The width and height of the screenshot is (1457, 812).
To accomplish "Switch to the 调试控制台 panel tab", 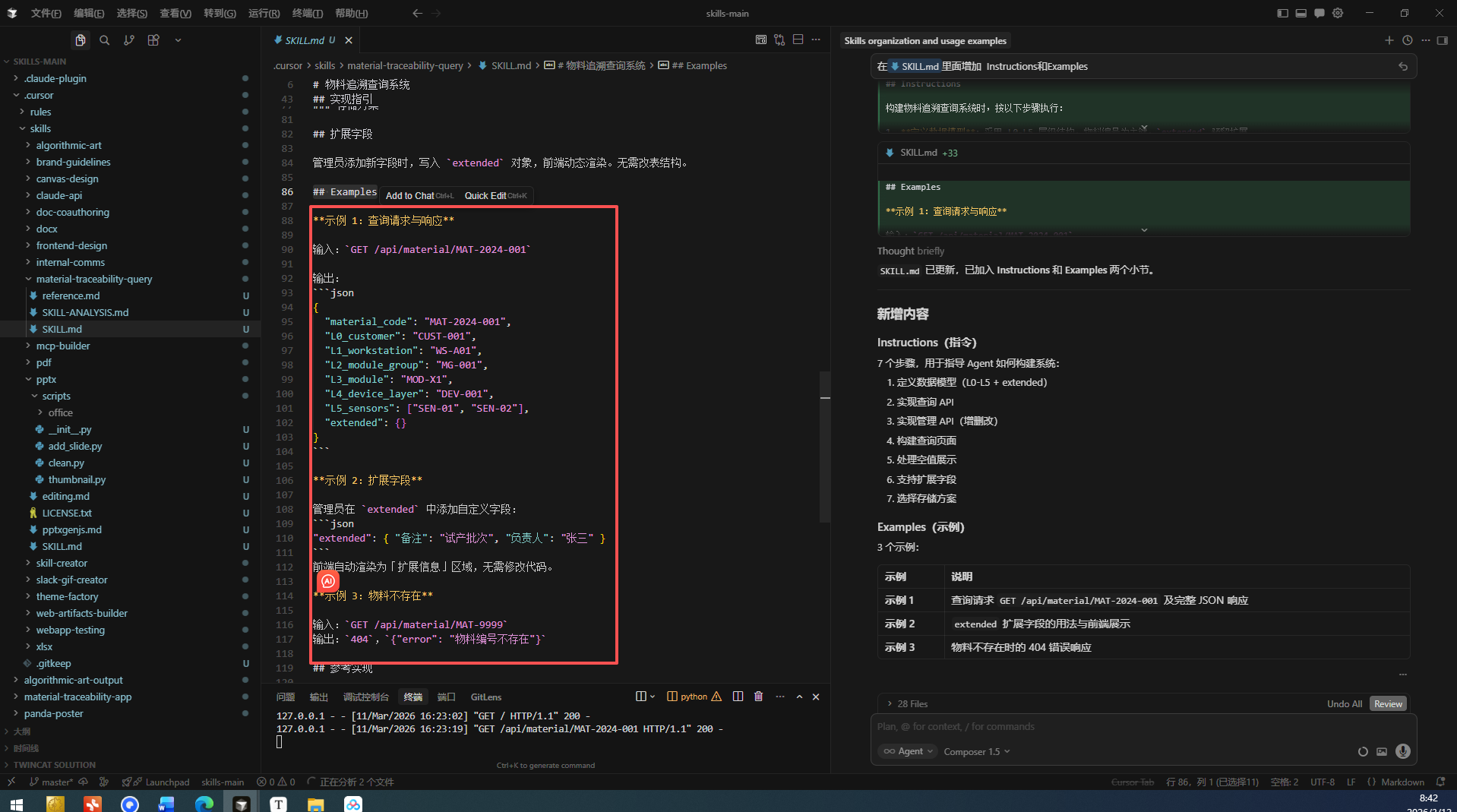I will (365, 697).
